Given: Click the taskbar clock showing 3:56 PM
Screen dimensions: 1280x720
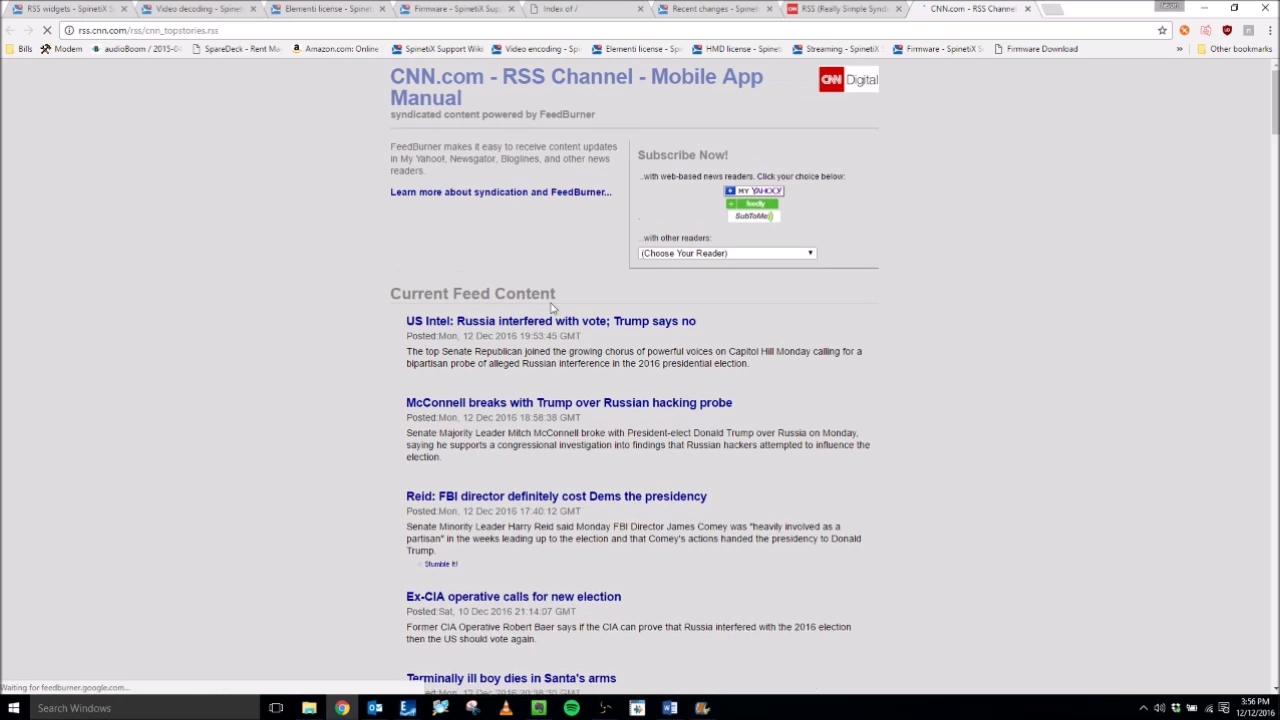Looking at the screenshot, I should 1254,708.
